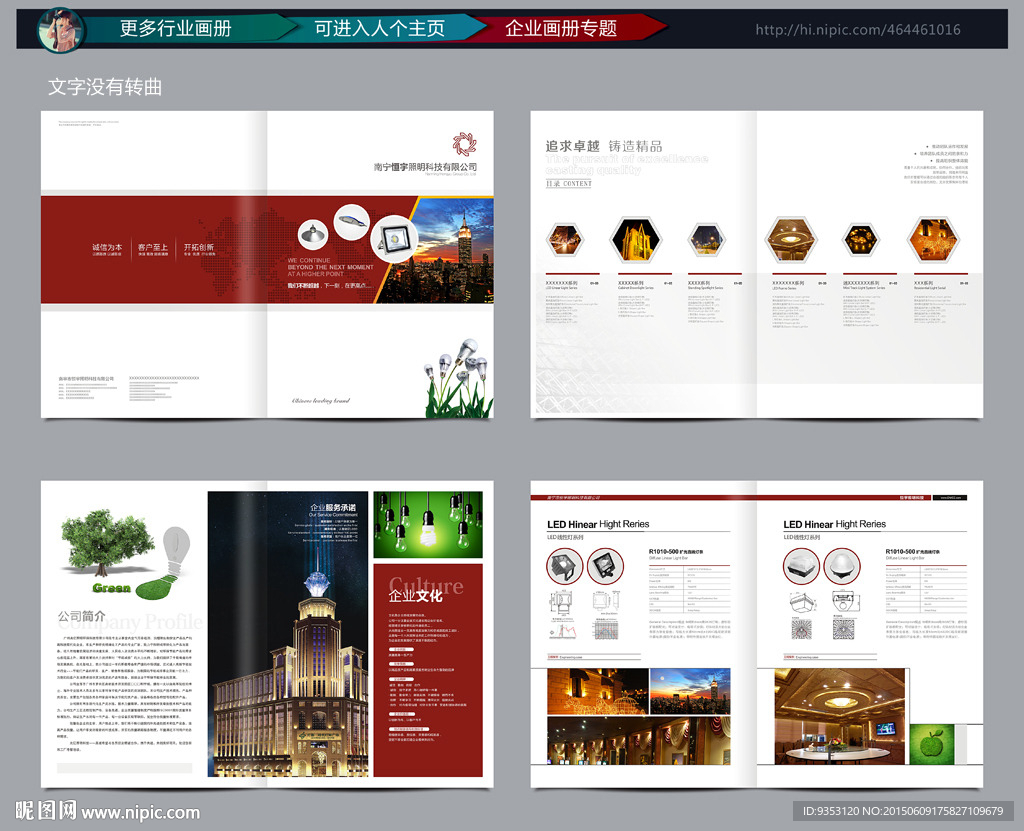
Task: Click the red swirl company logo on the cover
Action: pos(464,143)
